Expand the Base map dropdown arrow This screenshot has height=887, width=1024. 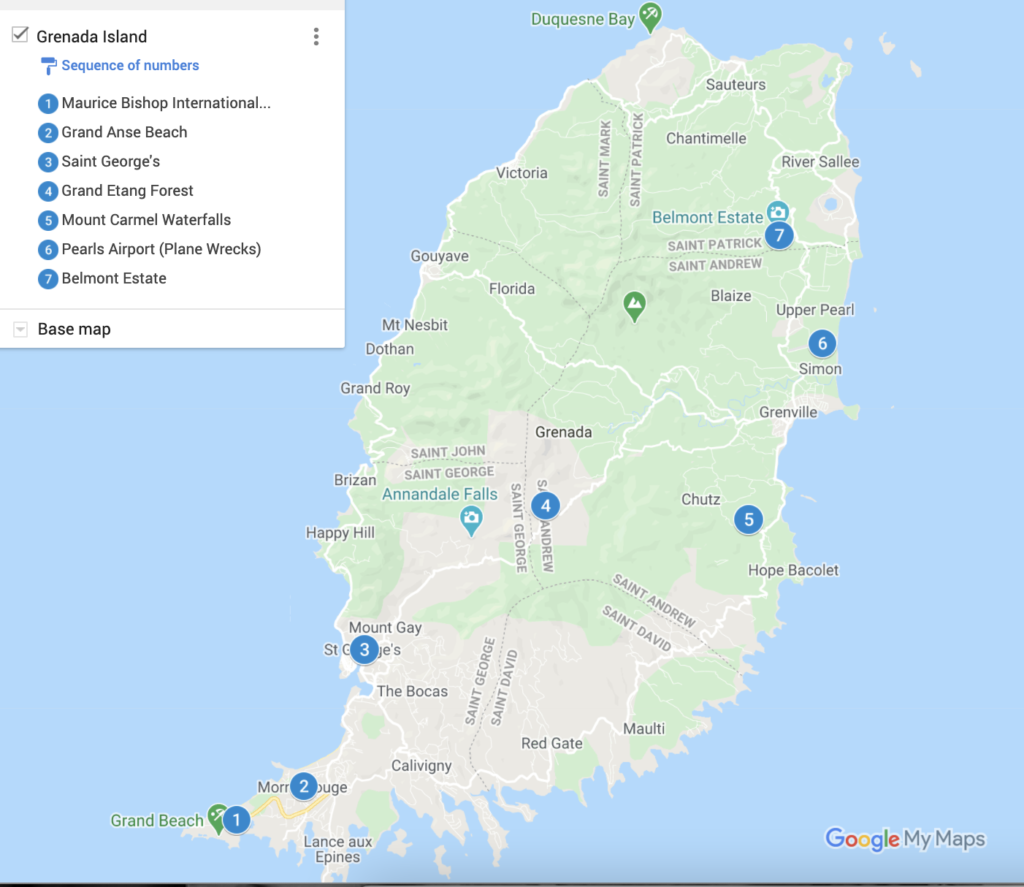[x=20, y=329]
